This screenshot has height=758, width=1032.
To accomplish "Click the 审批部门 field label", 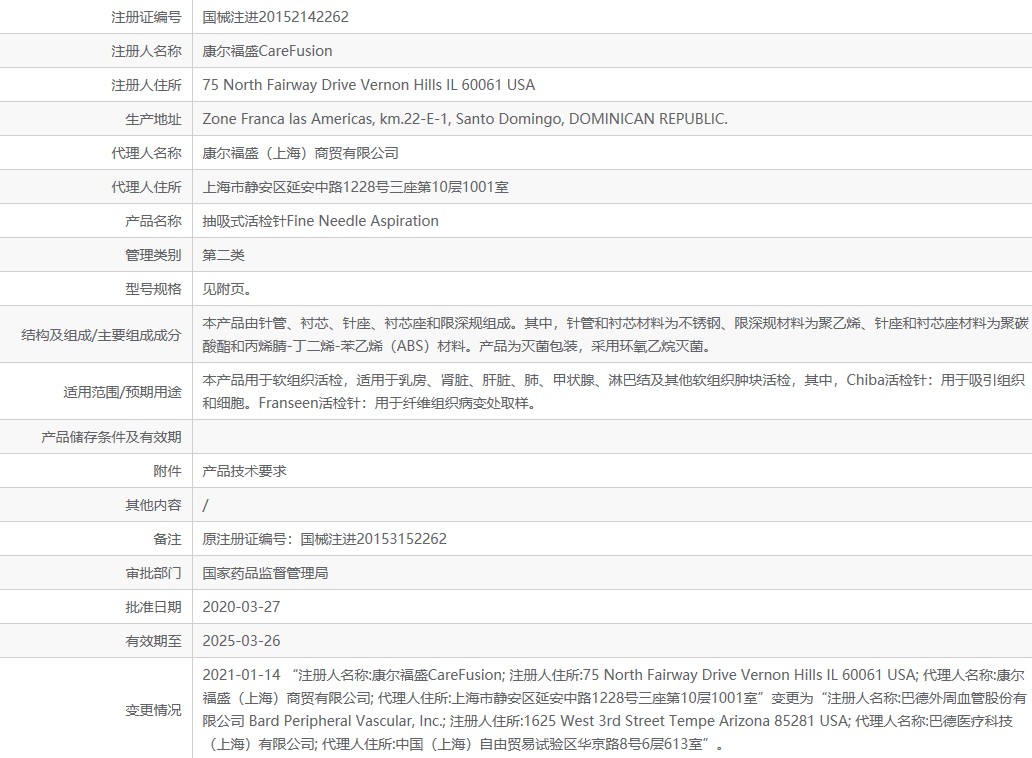I will point(153,573).
